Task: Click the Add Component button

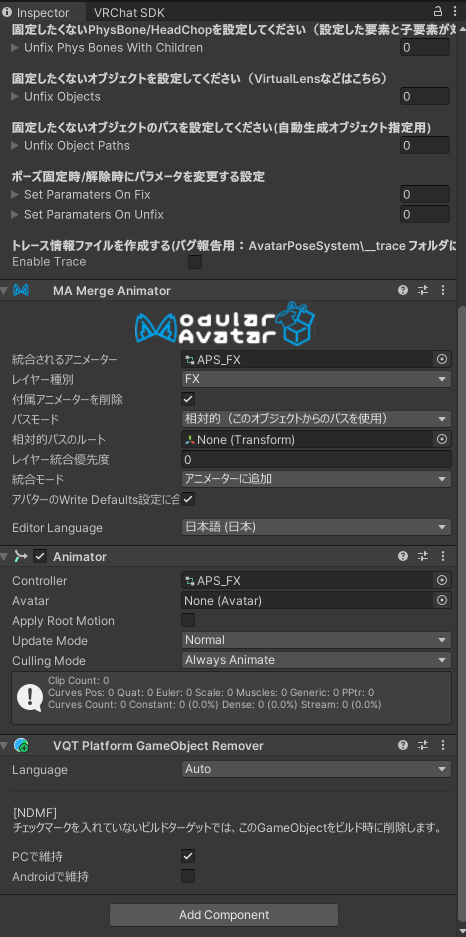Action: point(224,915)
